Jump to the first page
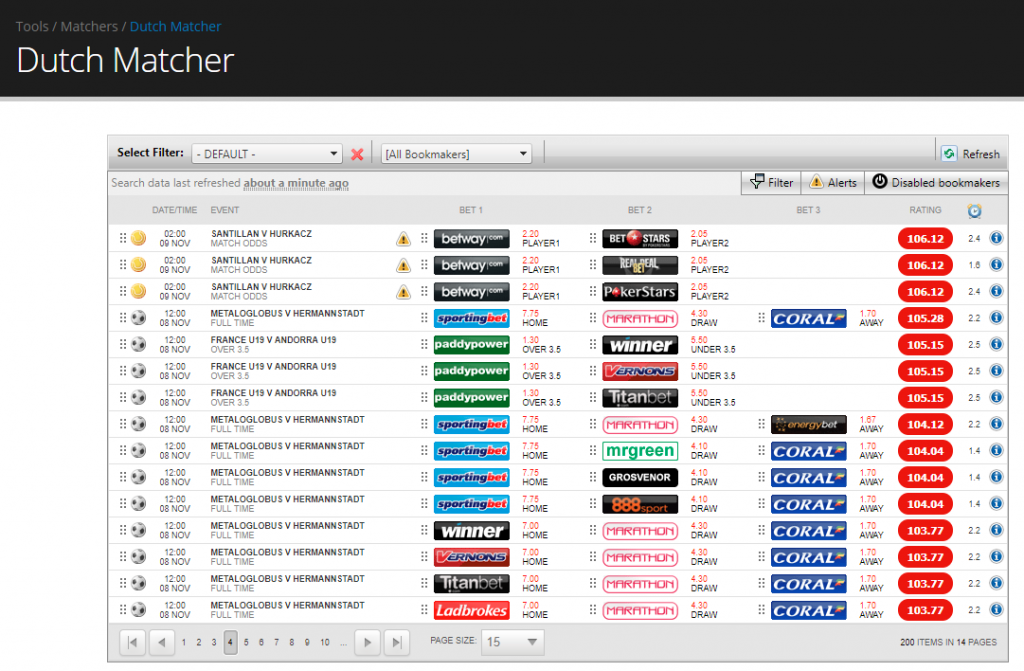 (133, 642)
